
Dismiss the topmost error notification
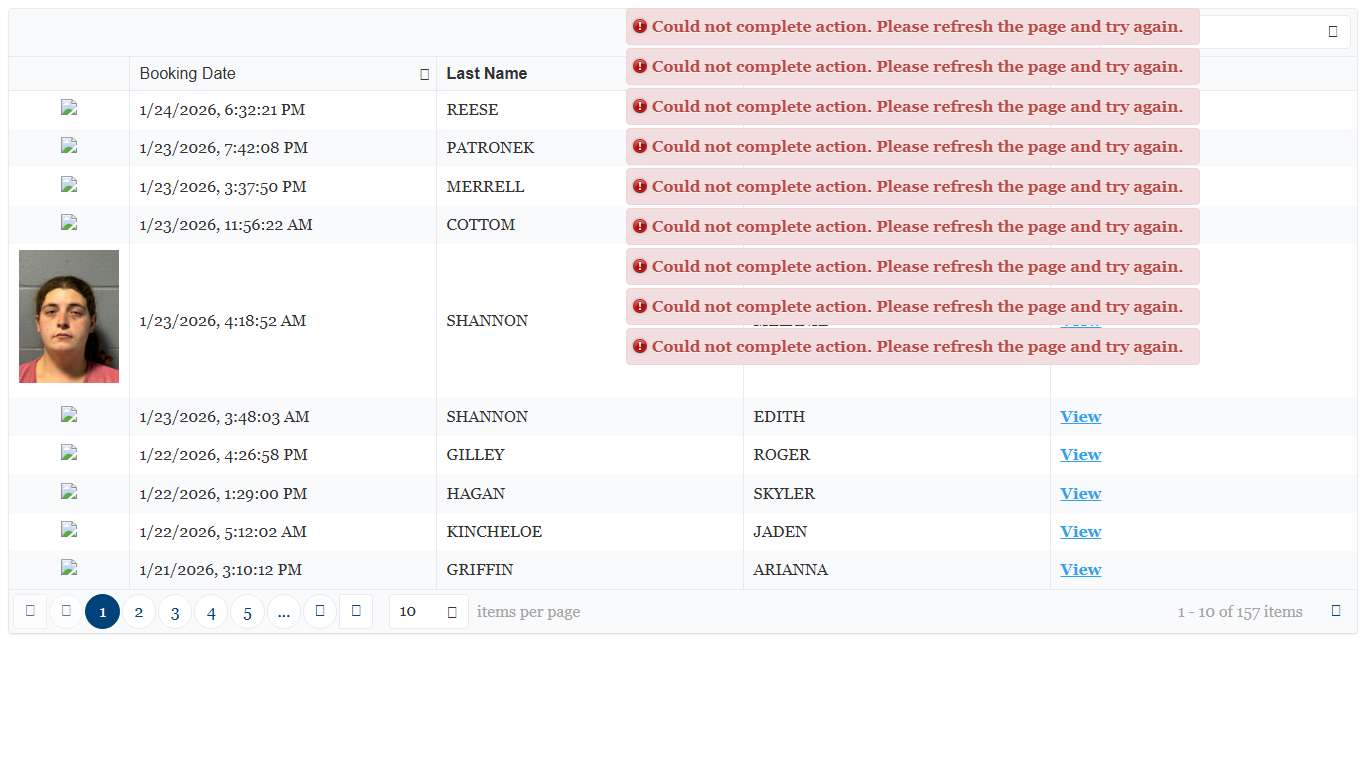click(x=912, y=27)
